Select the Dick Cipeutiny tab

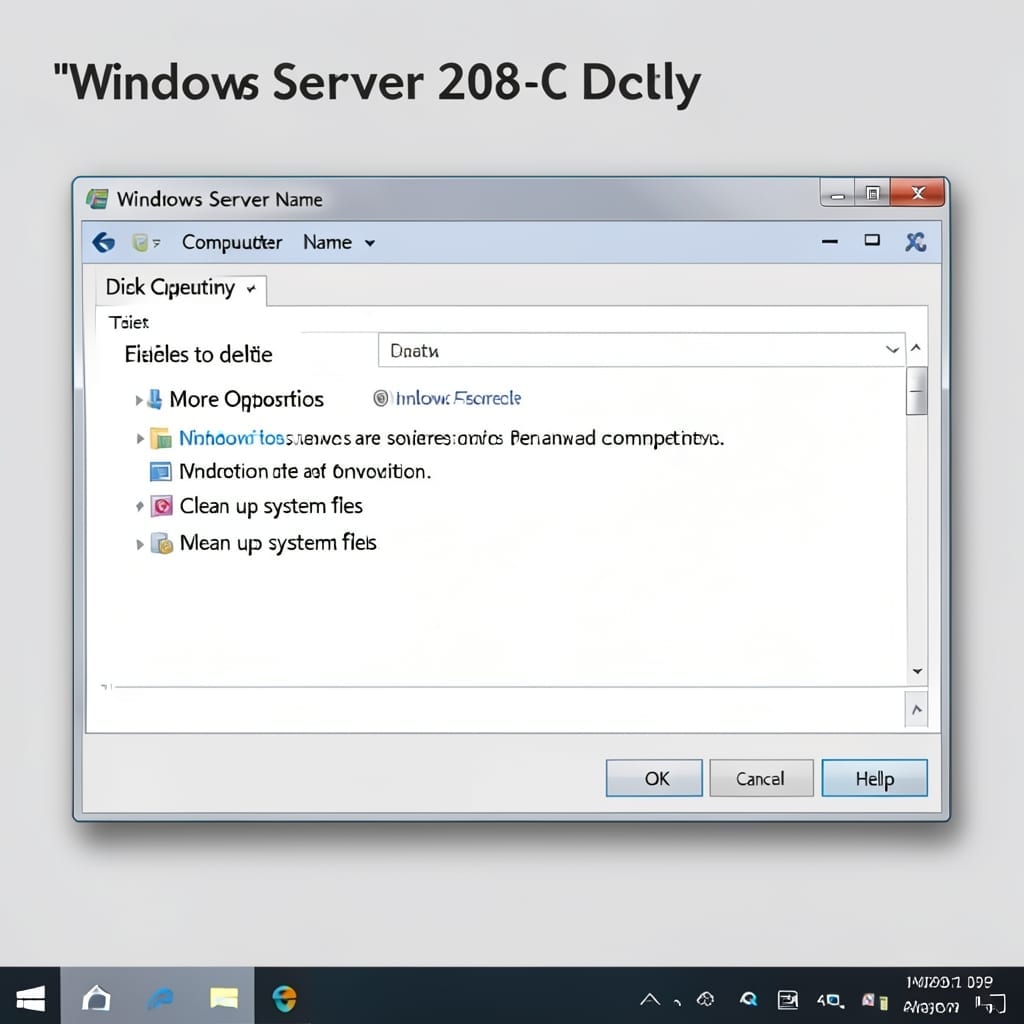click(x=181, y=289)
